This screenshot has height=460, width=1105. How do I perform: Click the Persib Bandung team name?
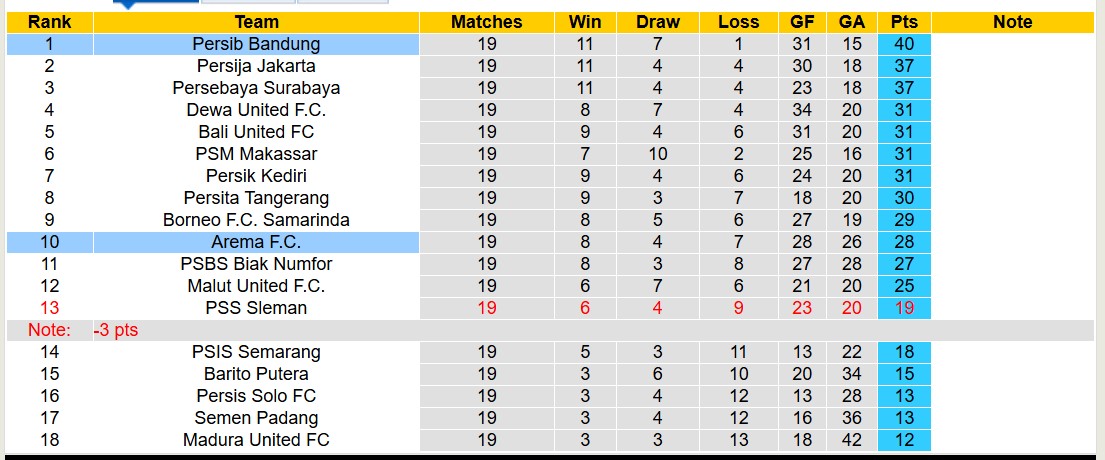256,44
